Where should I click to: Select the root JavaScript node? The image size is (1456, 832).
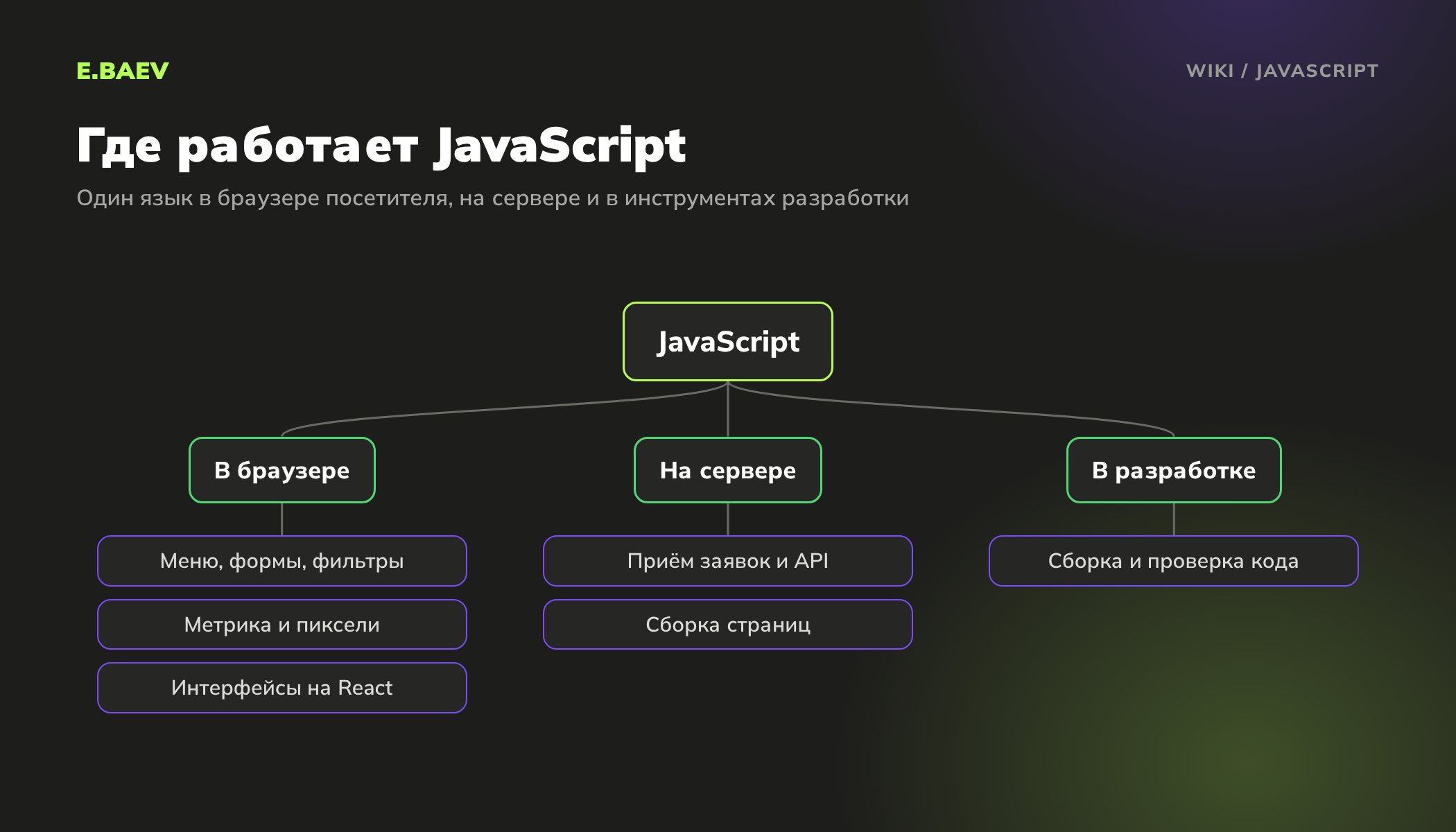(x=728, y=341)
